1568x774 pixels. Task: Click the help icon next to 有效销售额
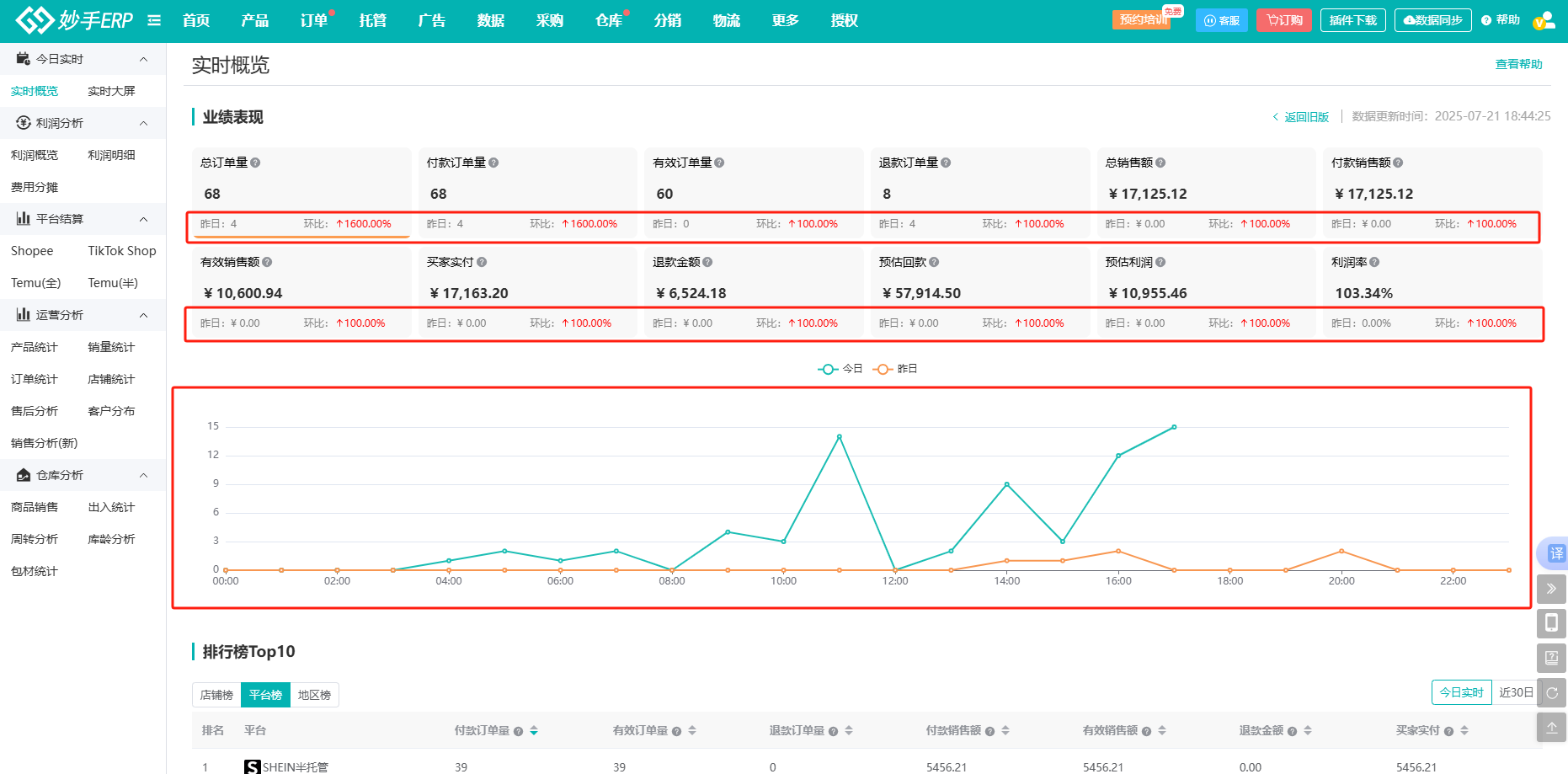tap(267, 262)
